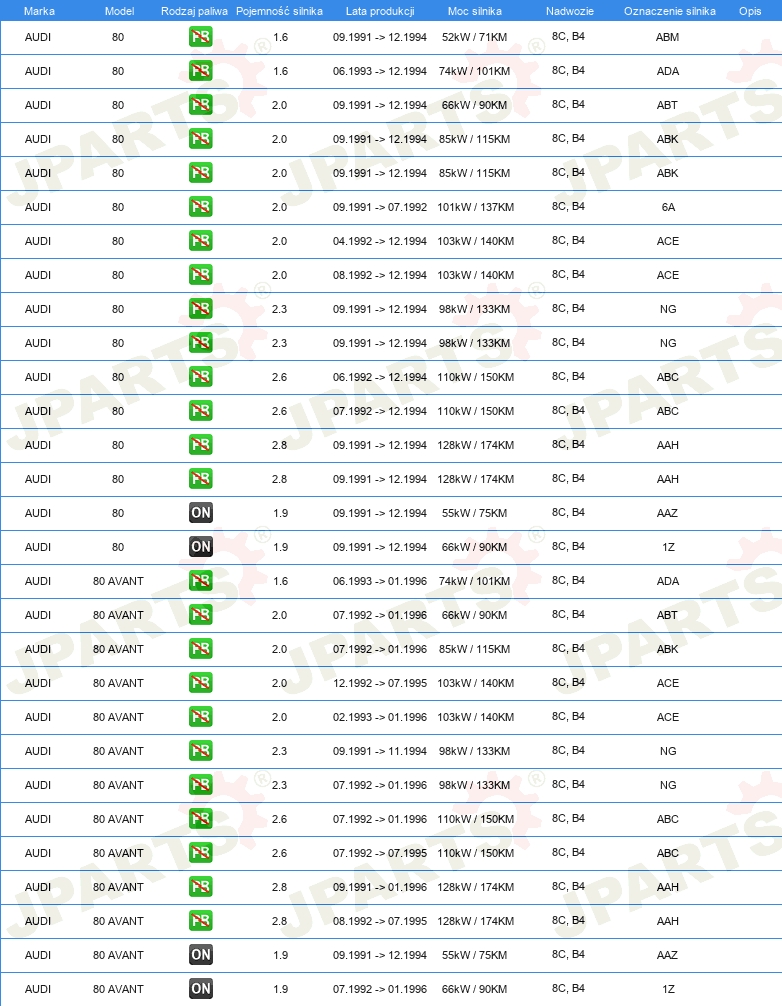782x1006 pixels.
Task: Click petrol icon in 80 AVANT ABT row
Action: tap(201, 615)
